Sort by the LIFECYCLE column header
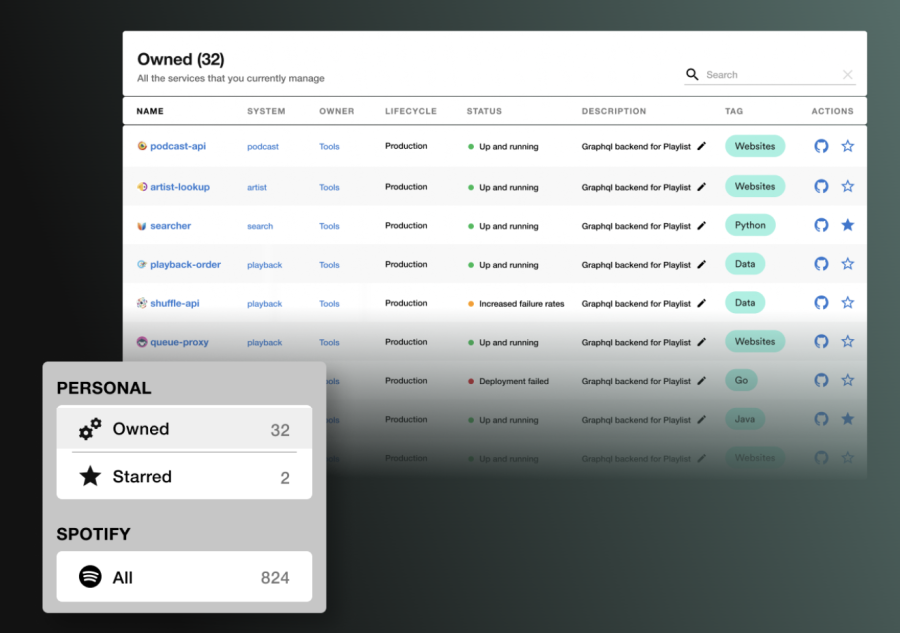Image resolution: width=900 pixels, height=633 pixels. (x=410, y=111)
